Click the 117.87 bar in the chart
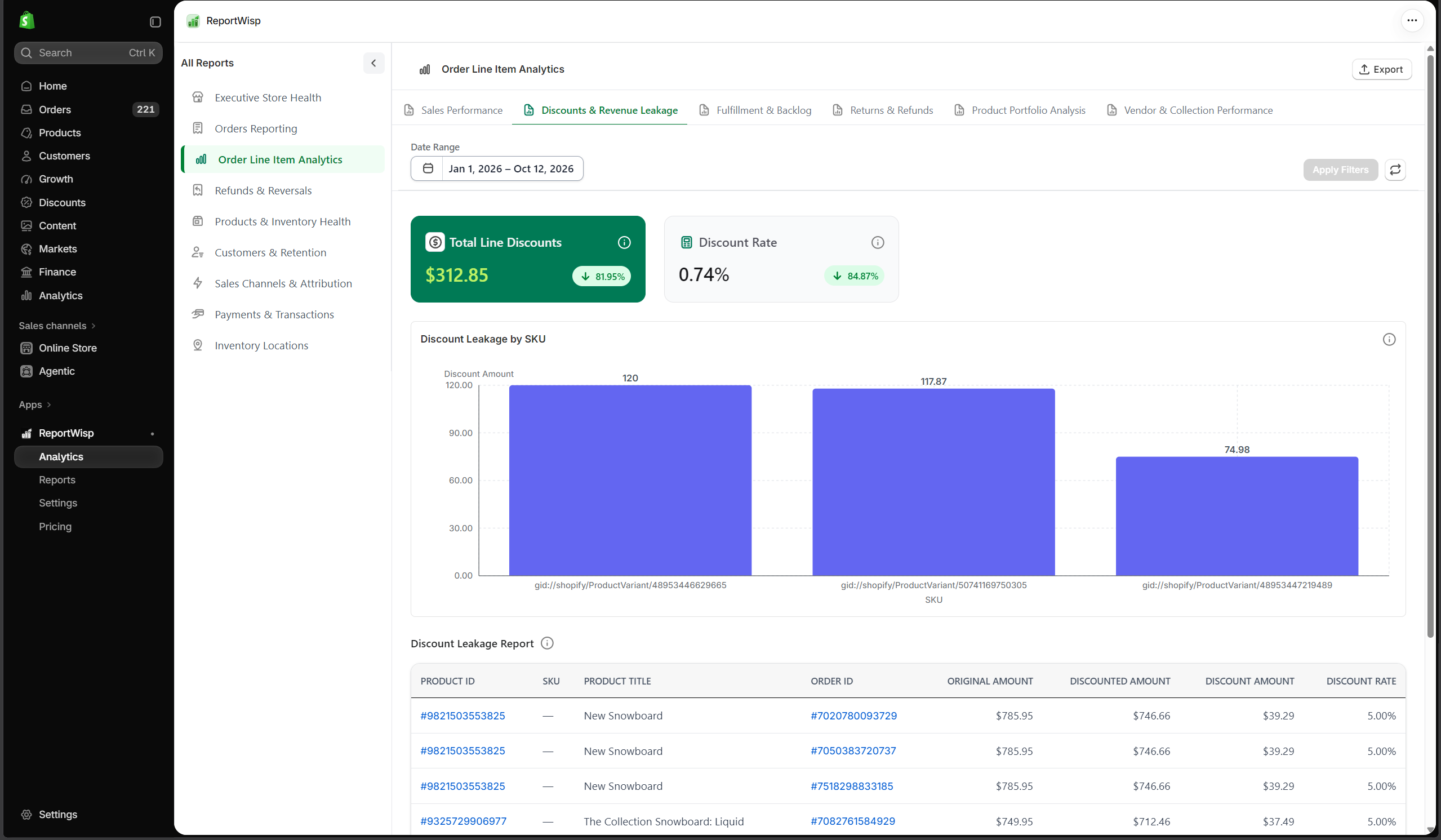1441x840 pixels. point(933,482)
